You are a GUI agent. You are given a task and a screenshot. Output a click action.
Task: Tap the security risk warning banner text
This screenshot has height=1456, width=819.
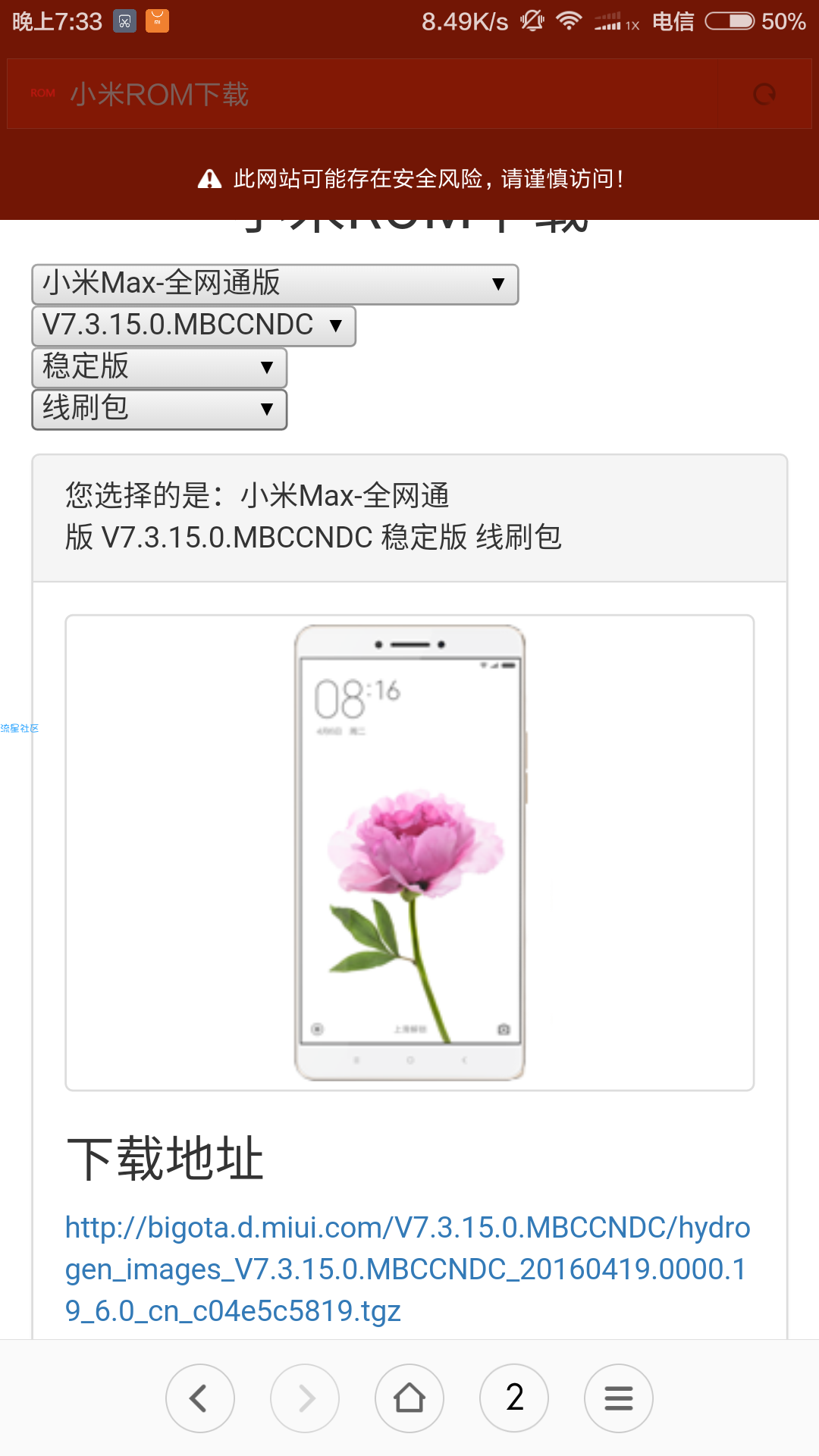(429, 179)
